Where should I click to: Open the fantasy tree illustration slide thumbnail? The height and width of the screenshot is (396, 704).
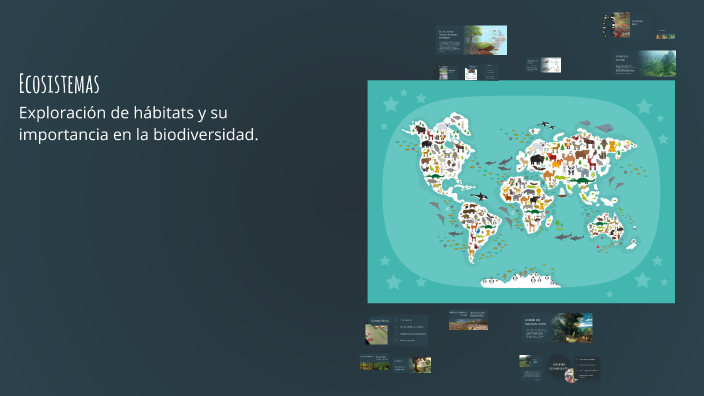(412, 365)
